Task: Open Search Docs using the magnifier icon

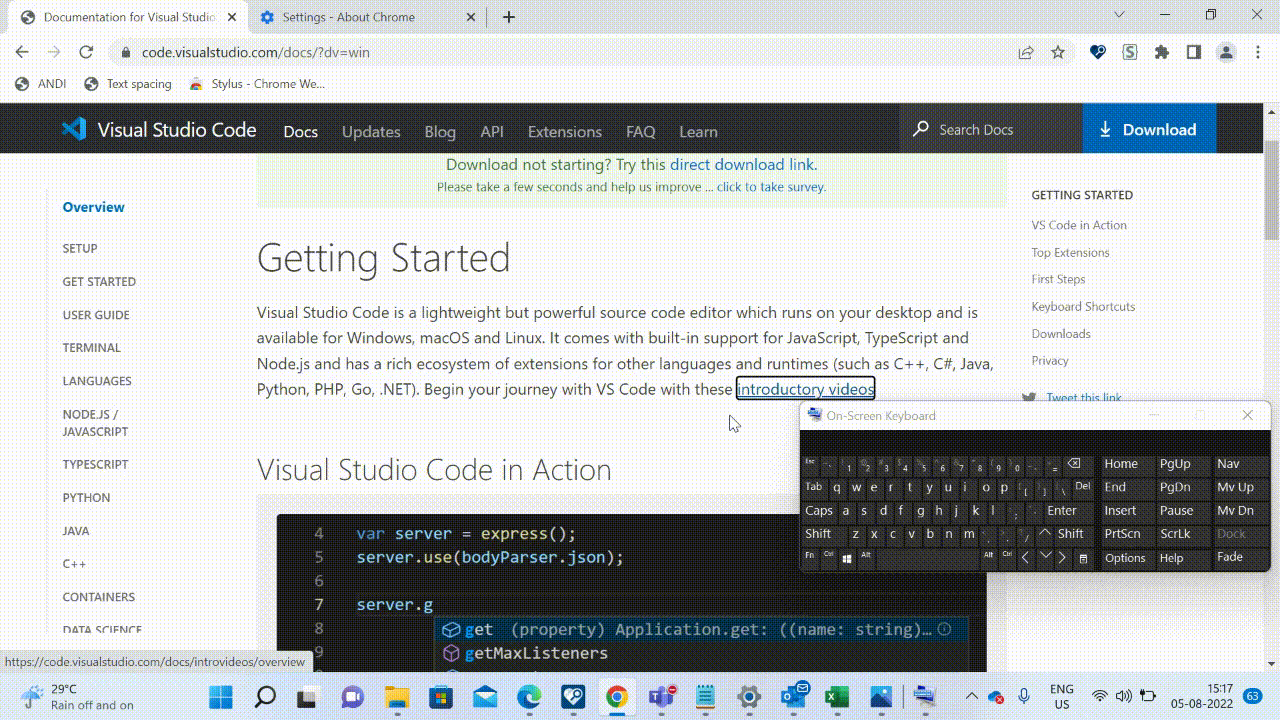Action: (x=920, y=129)
